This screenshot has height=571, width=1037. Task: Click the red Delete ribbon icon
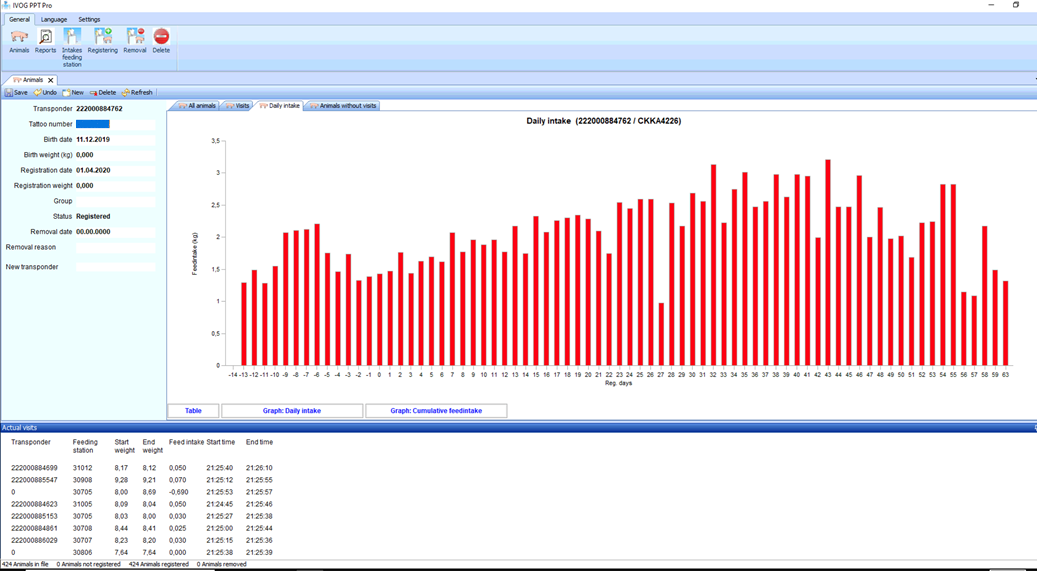tap(161, 40)
